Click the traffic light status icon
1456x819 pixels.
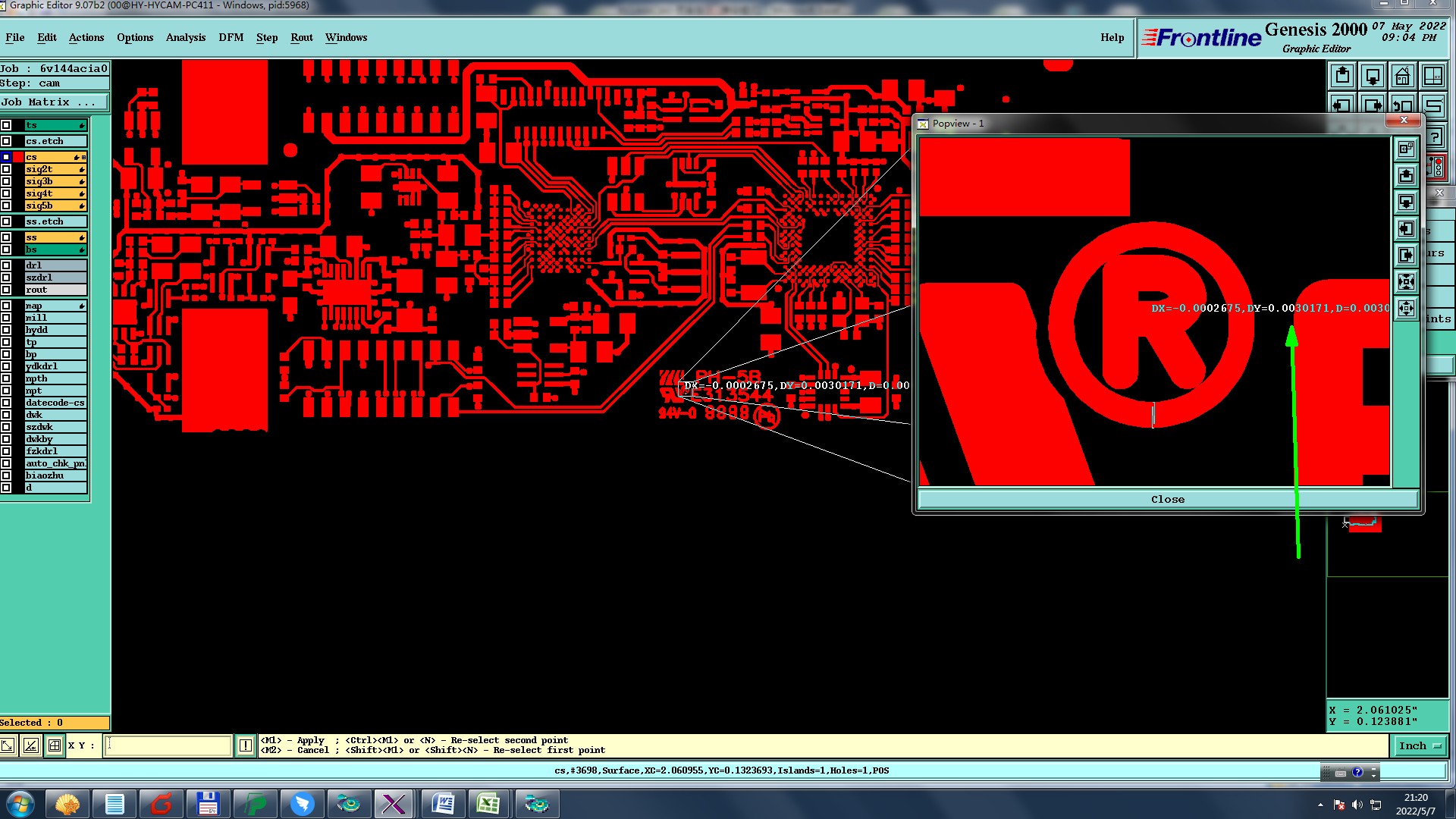[x=1437, y=167]
